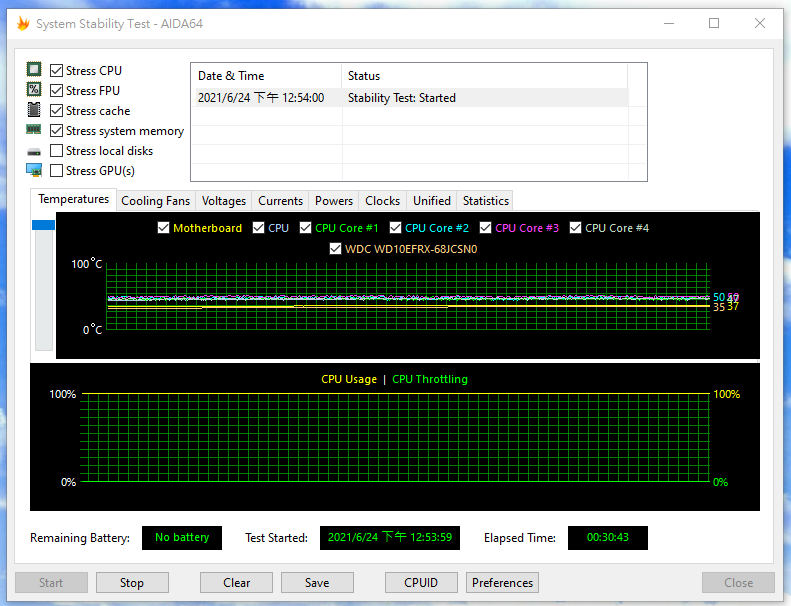Toggle CPU Core #3 graph checkbox
The image size is (791, 606).
click(x=485, y=228)
